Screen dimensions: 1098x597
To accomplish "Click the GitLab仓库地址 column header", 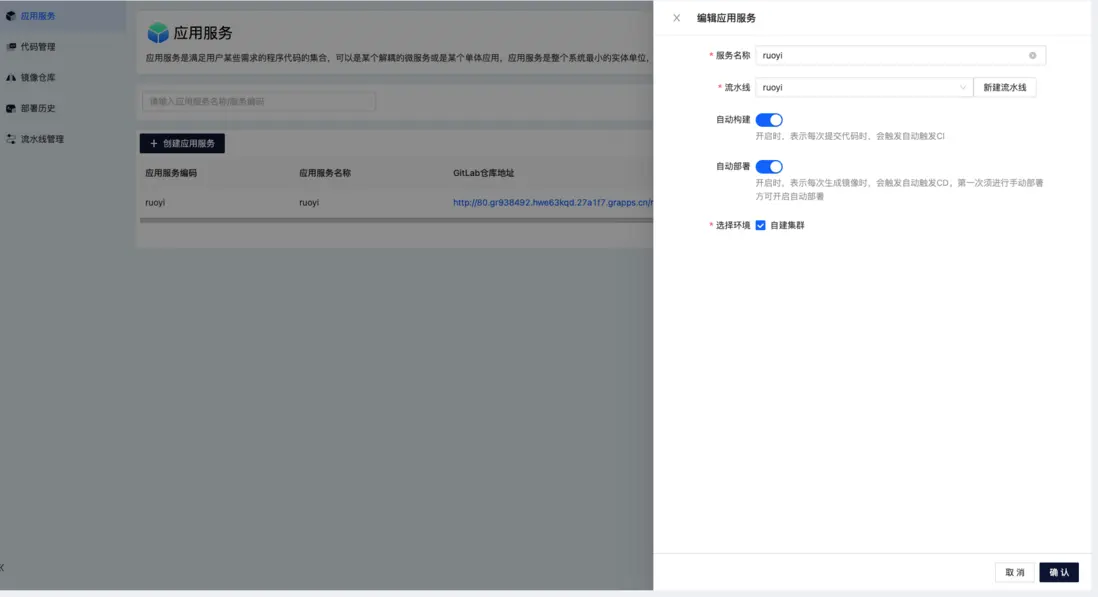I will [x=483, y=173].
